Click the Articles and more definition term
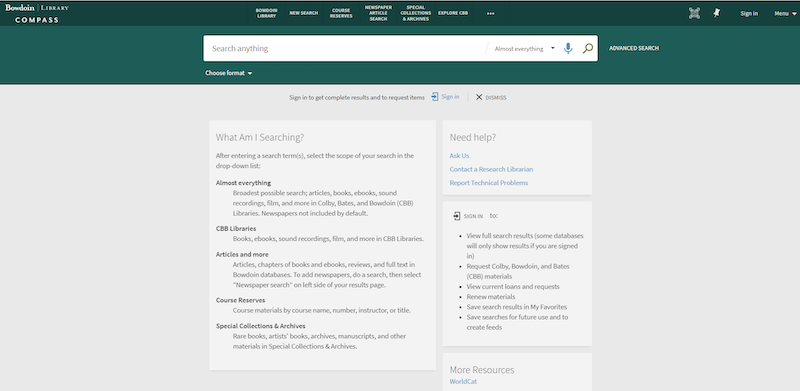Viewport: 800px width, 391px height. pyautogui.click(x=242, y=254)
